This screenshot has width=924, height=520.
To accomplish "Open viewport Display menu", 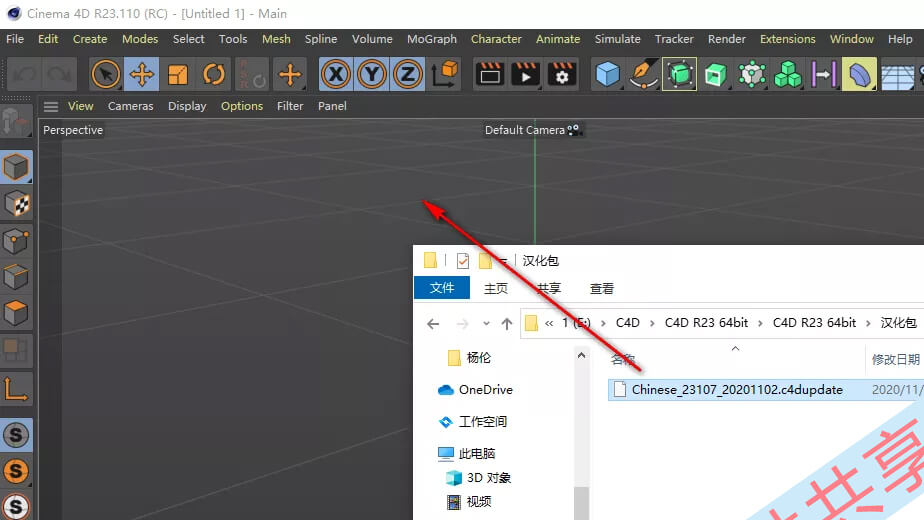I will [x=187, y=106].
